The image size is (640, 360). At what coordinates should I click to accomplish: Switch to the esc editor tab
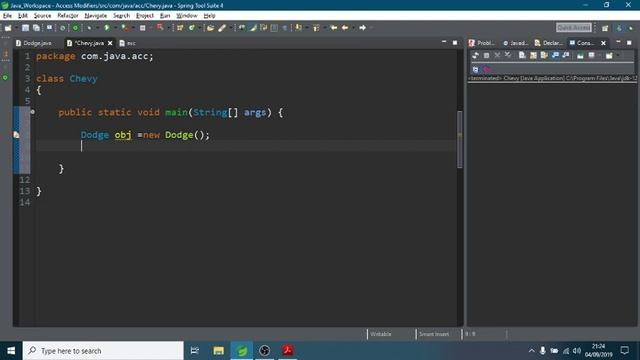click(127, 43)
